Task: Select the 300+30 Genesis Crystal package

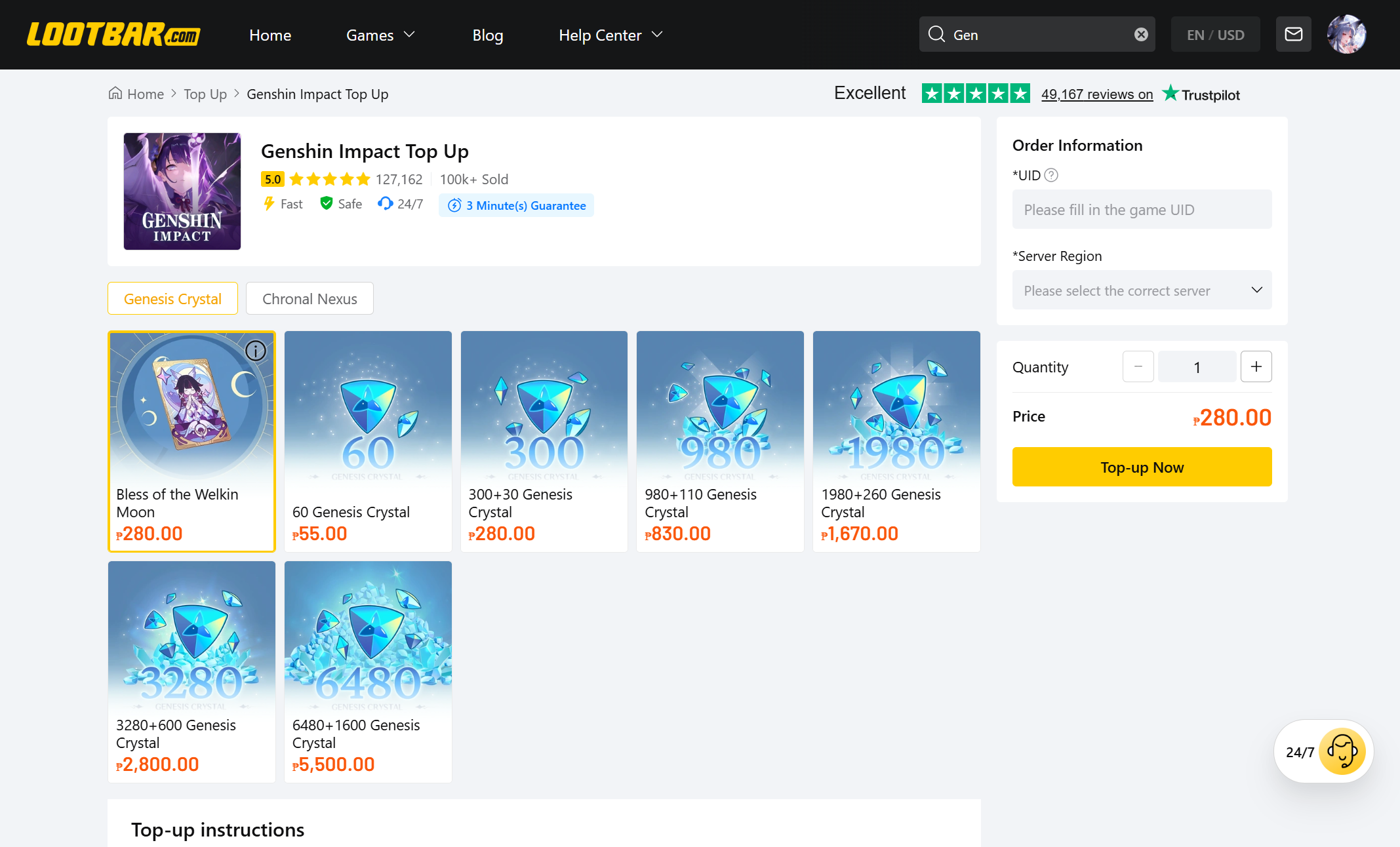Action: tap(544, 441)
